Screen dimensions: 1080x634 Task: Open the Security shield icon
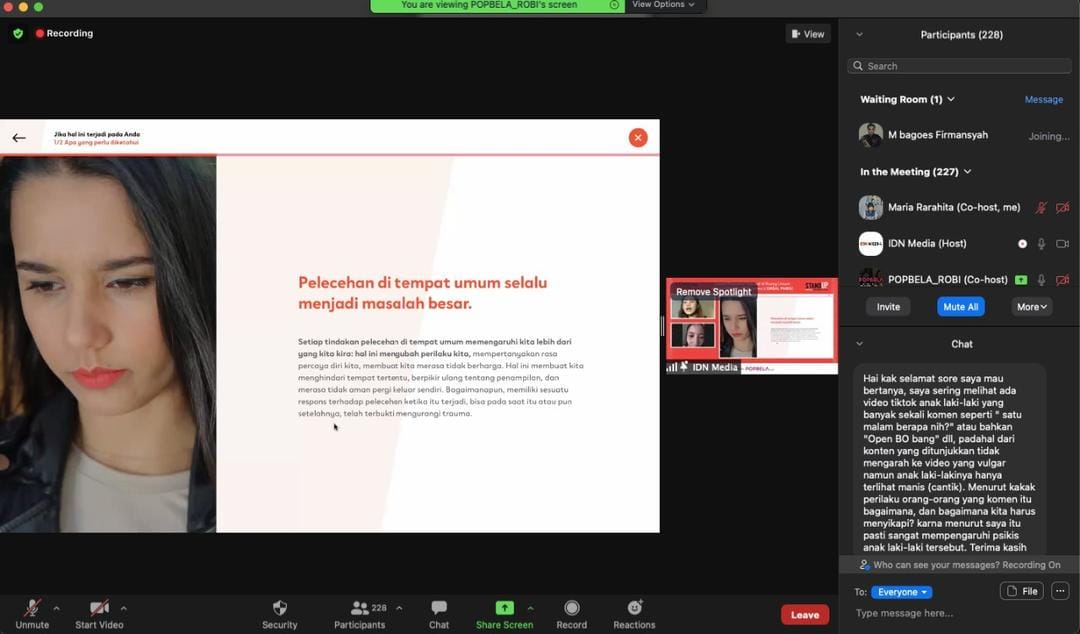coord(280,608)
